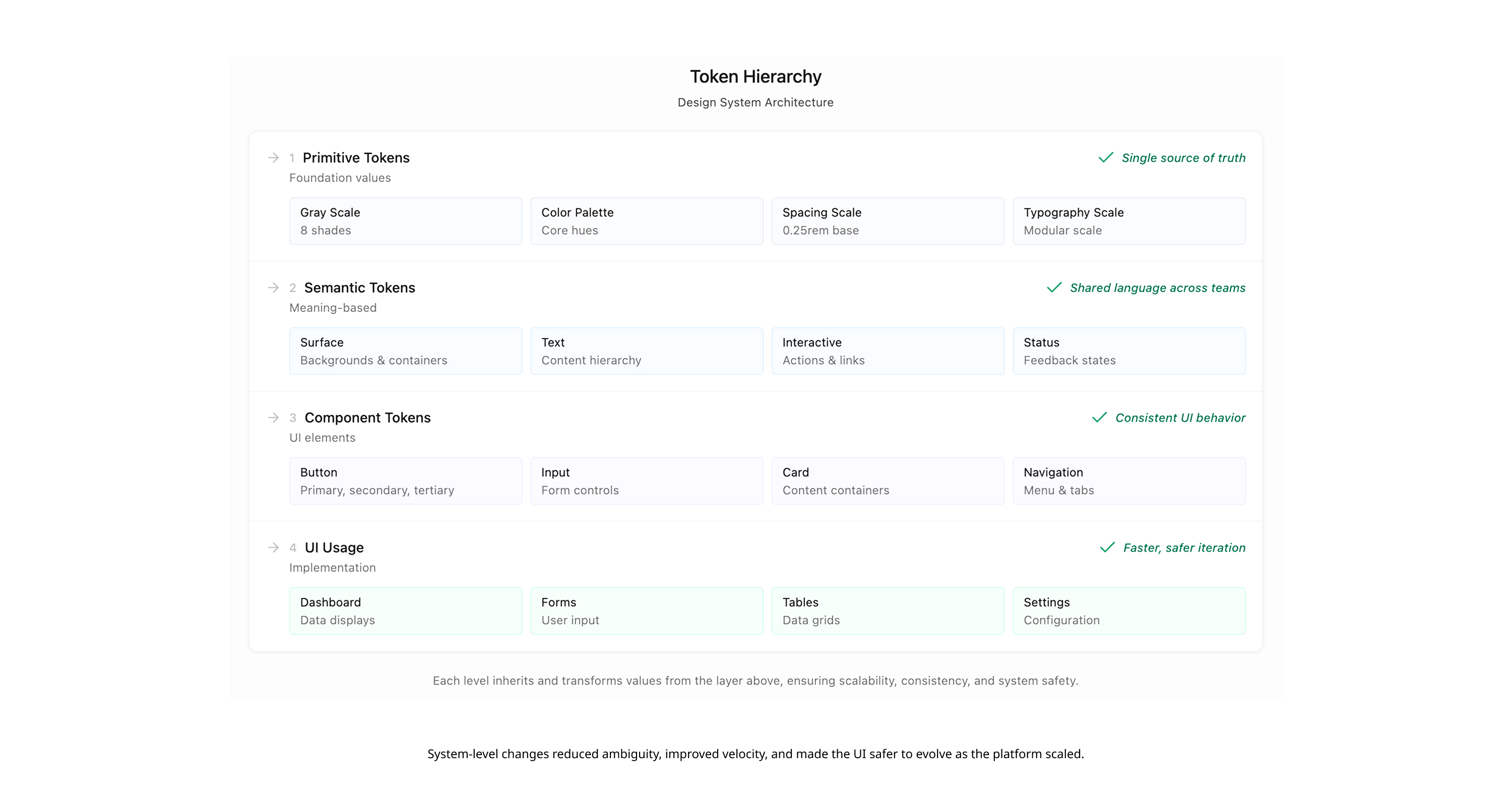The image size is (1512, 806).
Task: Click the Interactive actions & links card
Action: click(888, 351)
